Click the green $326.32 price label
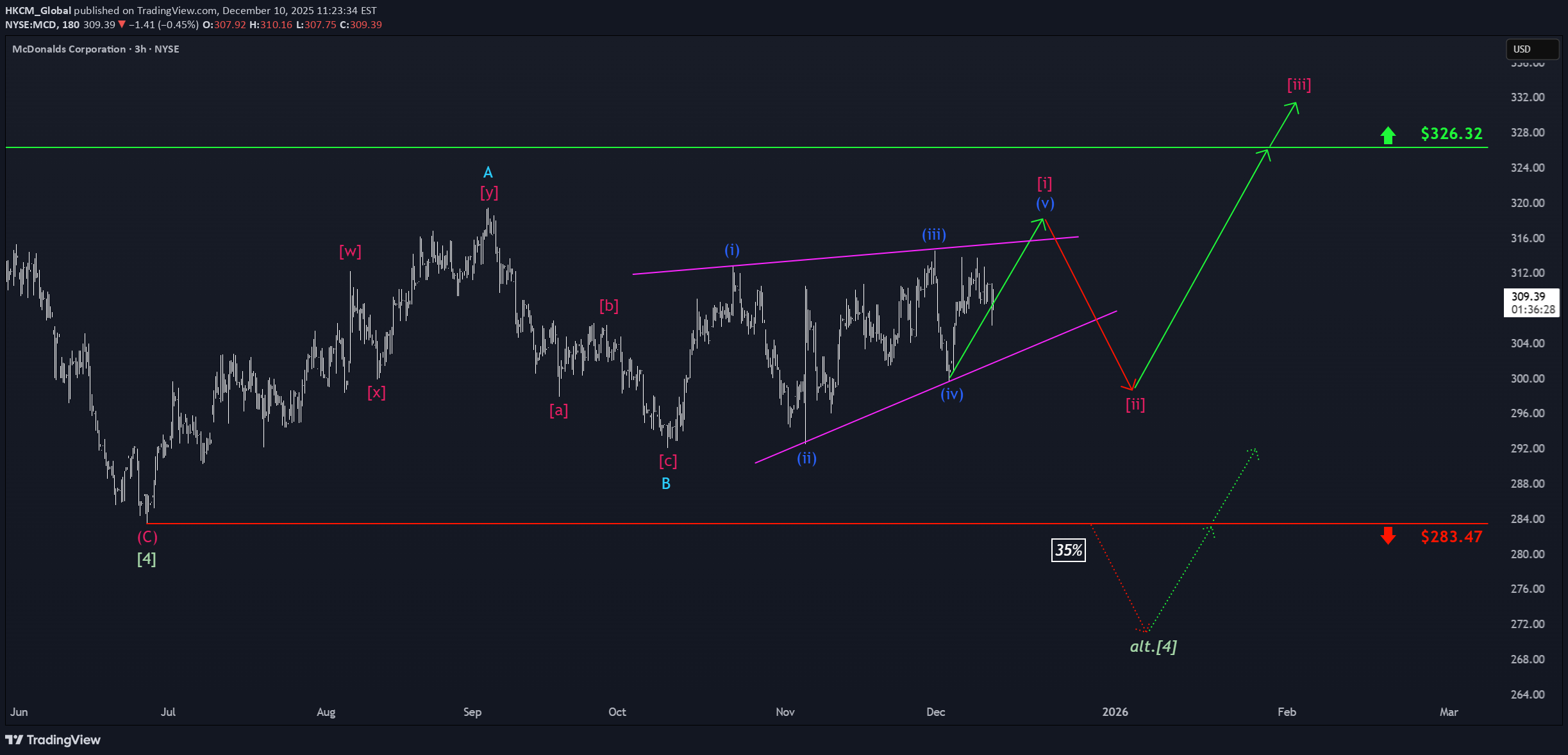The height and width of the screenshot is (755, 1568). point(1451,133)
